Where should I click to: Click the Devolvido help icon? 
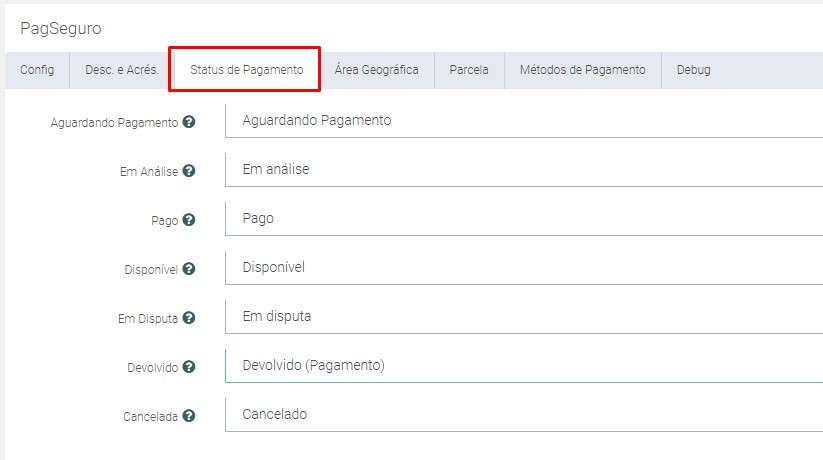189,367
